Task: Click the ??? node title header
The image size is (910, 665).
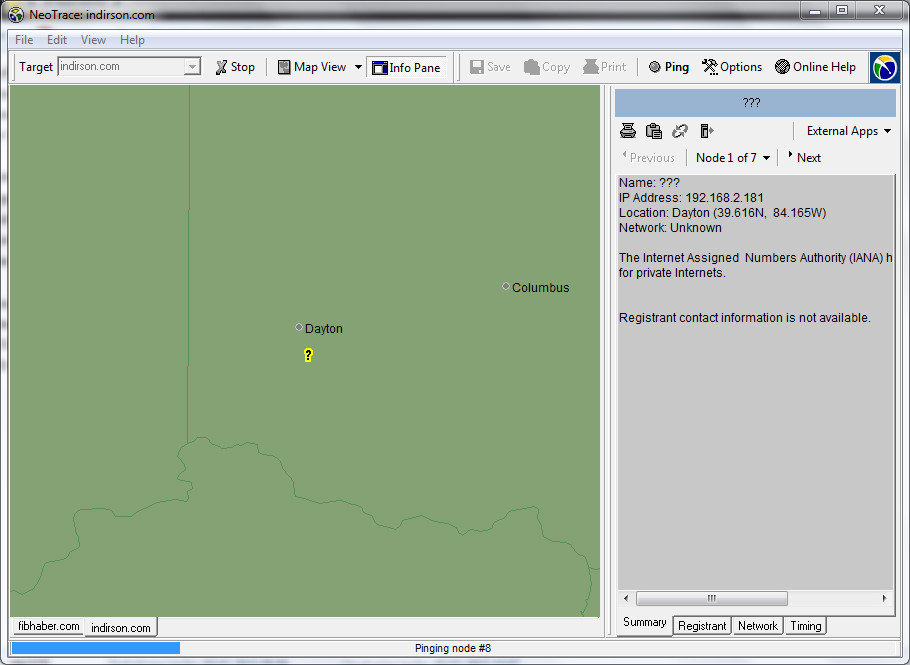Action: [x=755, y=103]
